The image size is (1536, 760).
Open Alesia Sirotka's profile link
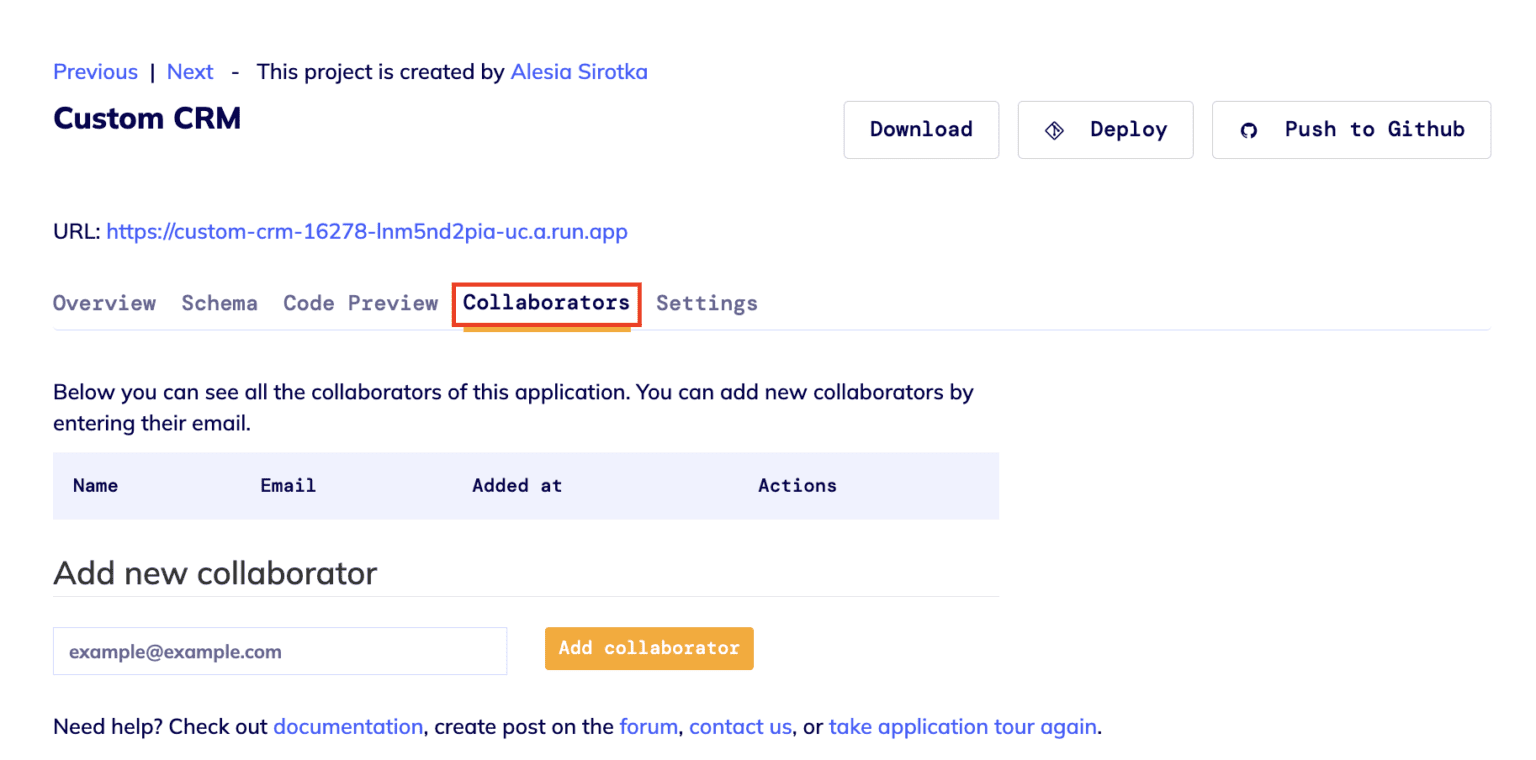click(x=578, y=71)
